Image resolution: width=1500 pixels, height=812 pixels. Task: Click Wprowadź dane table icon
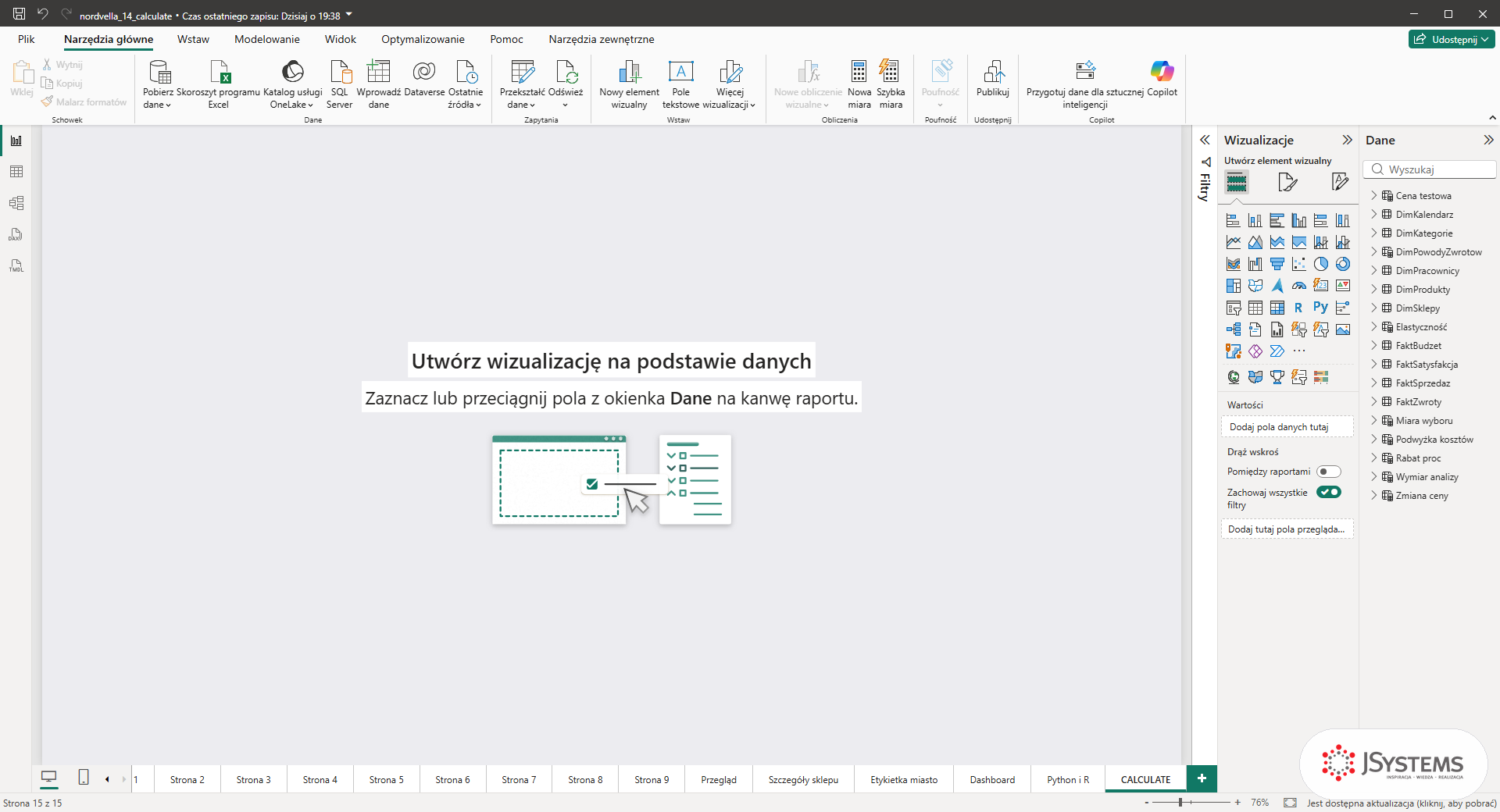[378, 72]
